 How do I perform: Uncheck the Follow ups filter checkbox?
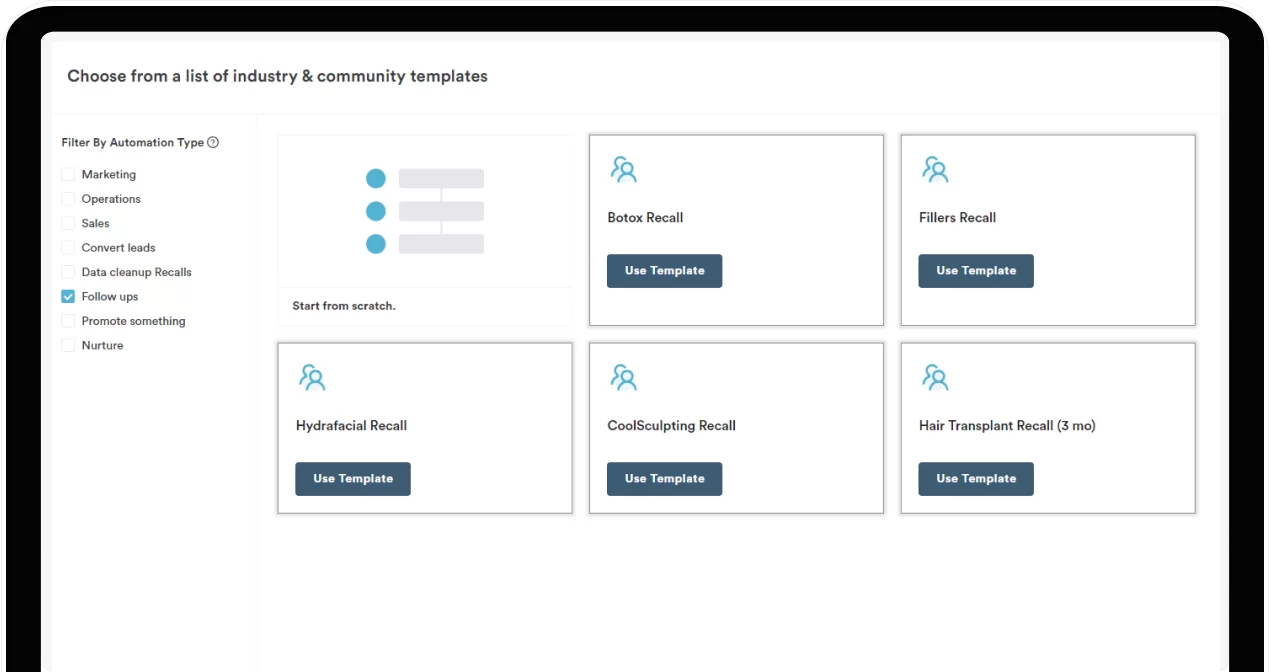pyautogui.click(x=68, y=297)
